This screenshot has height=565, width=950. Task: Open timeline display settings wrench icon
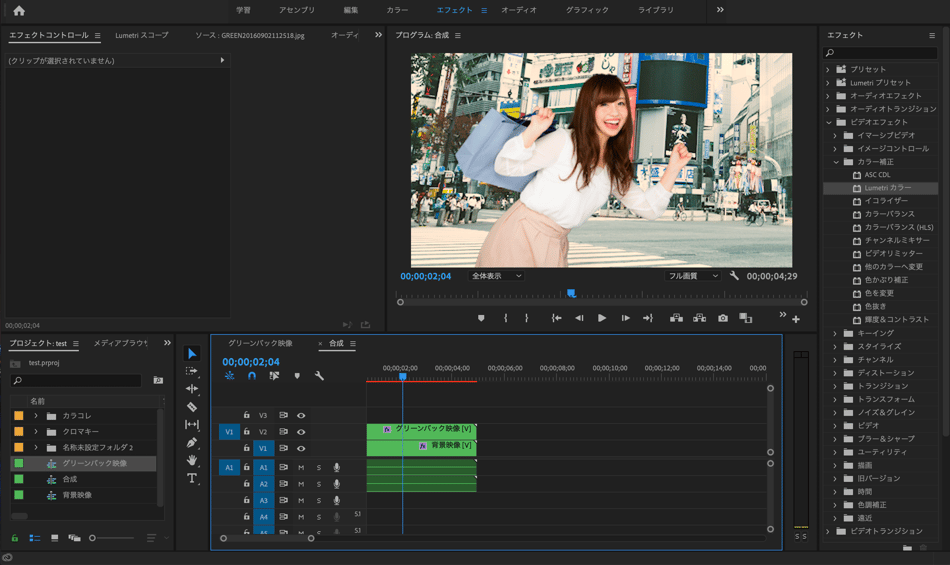(319, 376)
